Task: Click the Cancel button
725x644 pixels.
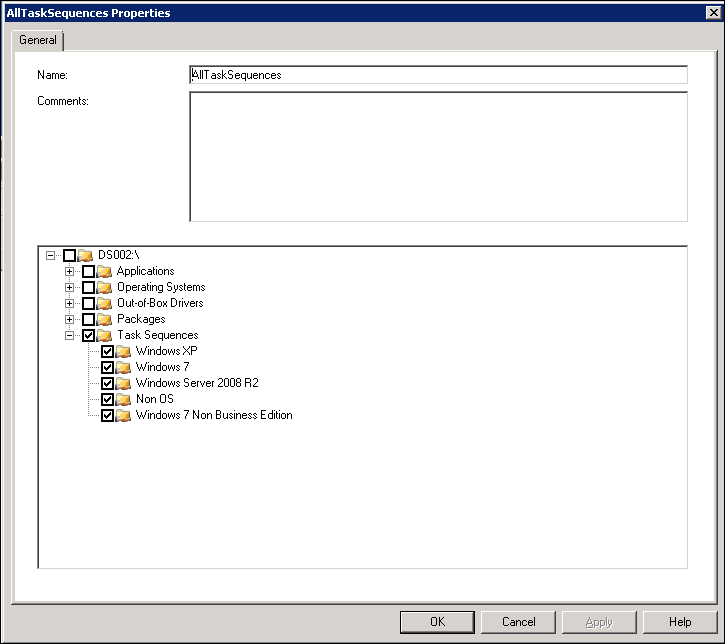Action: 518,622
